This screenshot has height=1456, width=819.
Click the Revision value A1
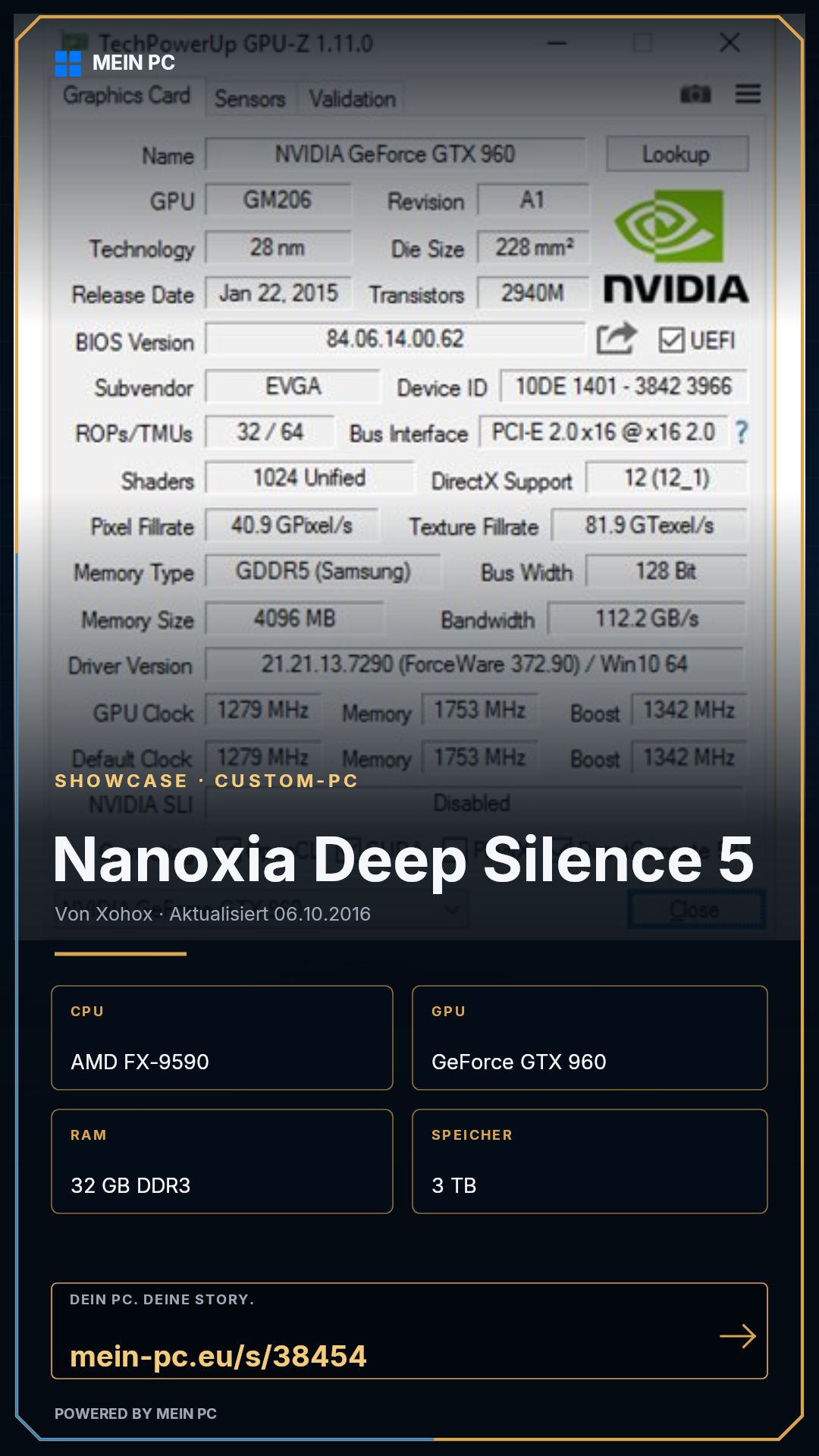[533, 200]
